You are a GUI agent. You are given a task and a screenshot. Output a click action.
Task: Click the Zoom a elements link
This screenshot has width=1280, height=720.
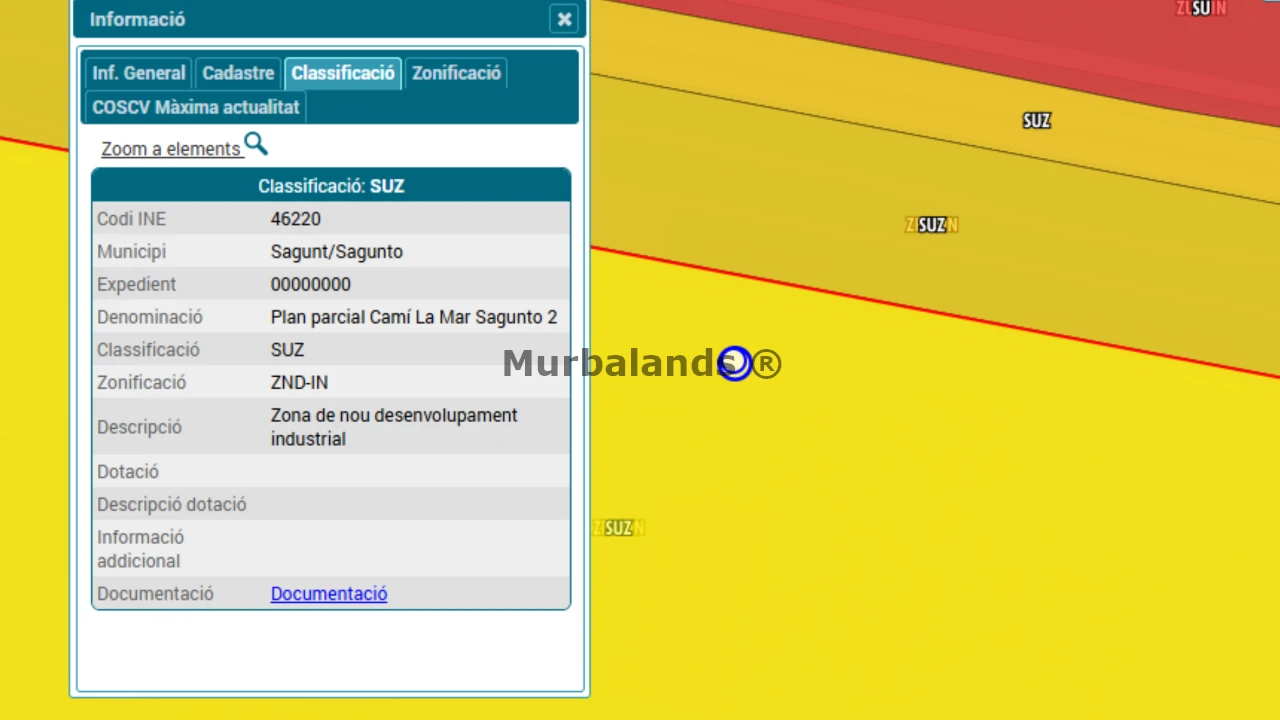(171, 149)
